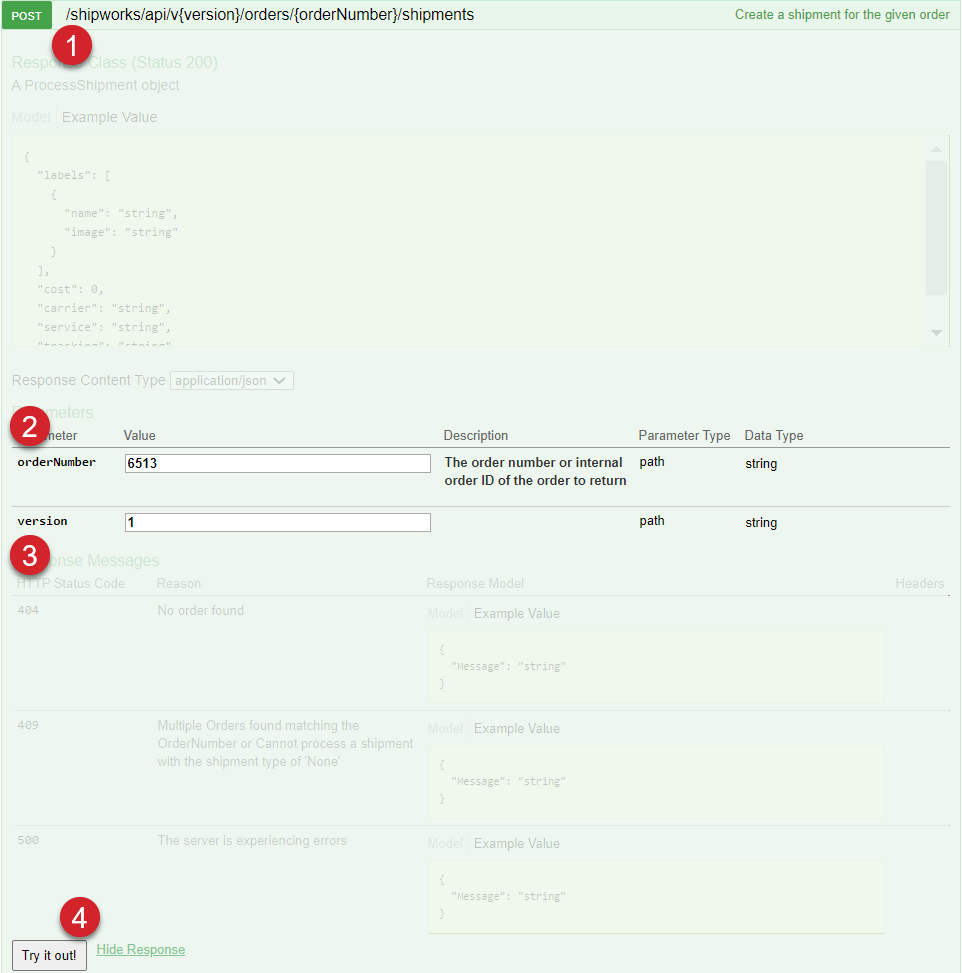Image resolution: width=962 pixels, height=973 pixels.
Task: Click the version value field
Action: click(x=277, y=522)
